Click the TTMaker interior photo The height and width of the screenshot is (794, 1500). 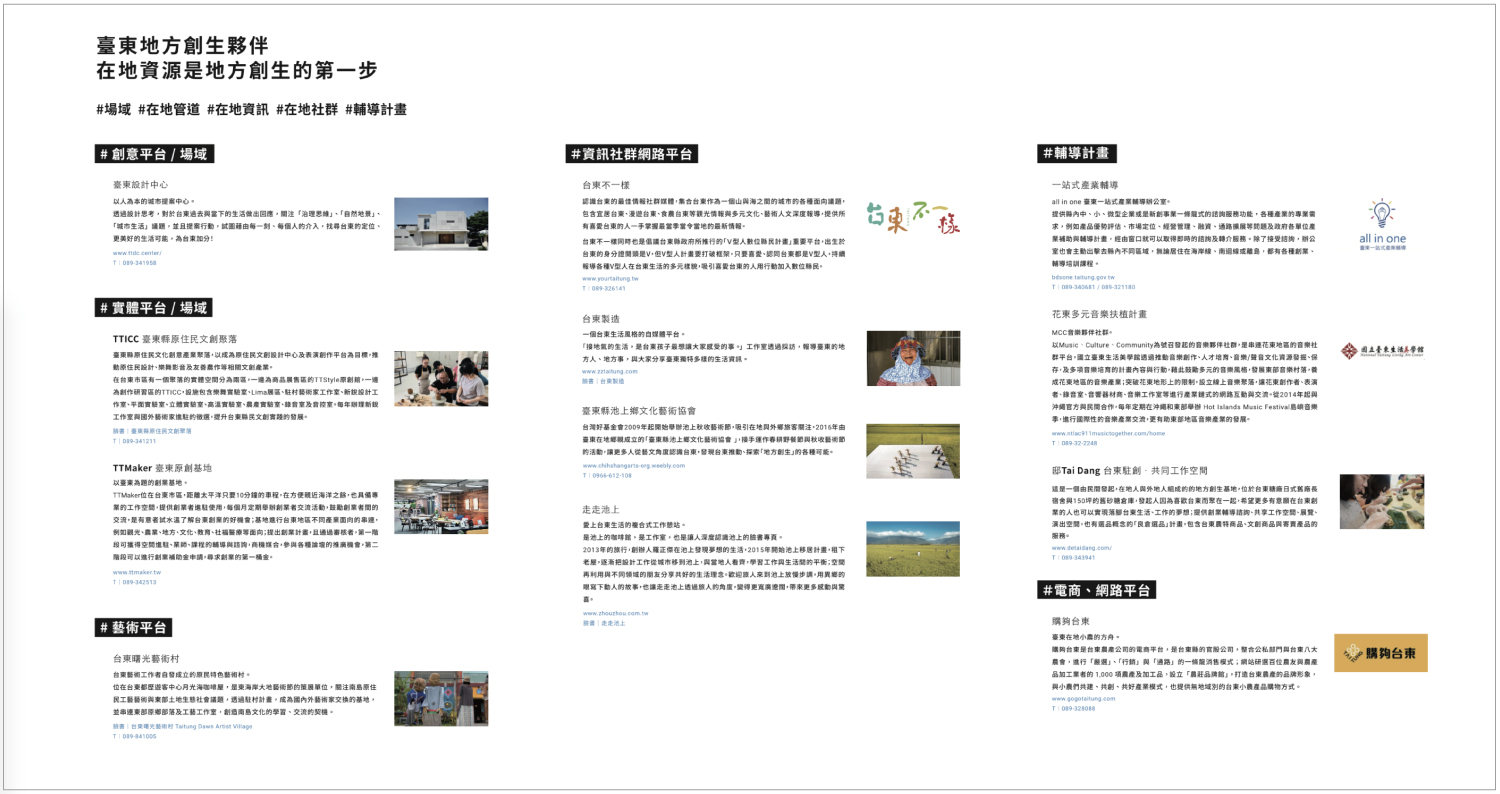coord(441,506)
